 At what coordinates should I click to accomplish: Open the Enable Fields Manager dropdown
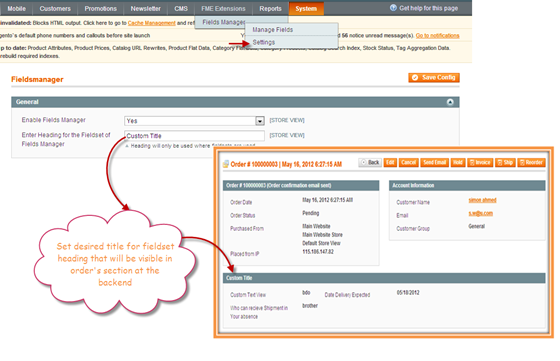pos(194,121)
